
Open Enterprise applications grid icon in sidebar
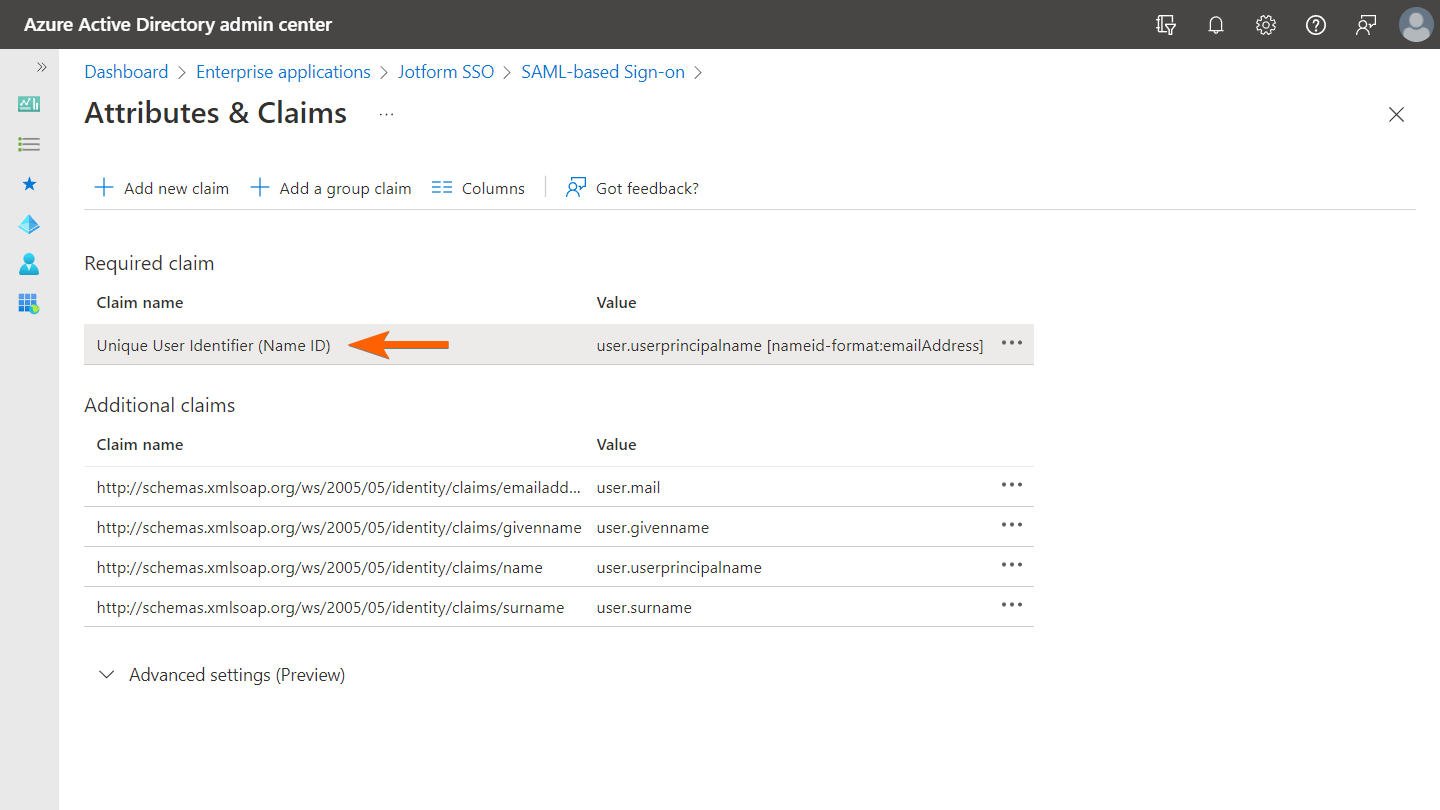point(29,303)
